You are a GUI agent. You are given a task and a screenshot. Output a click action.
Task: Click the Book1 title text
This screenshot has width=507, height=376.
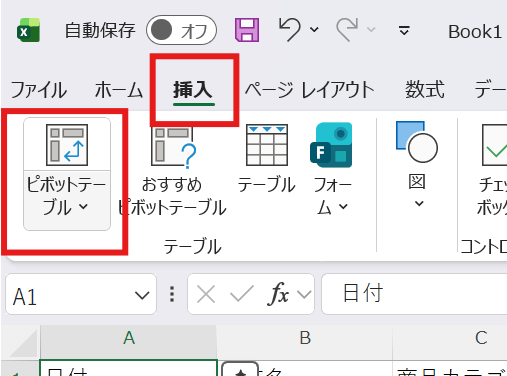pos(475,32)
